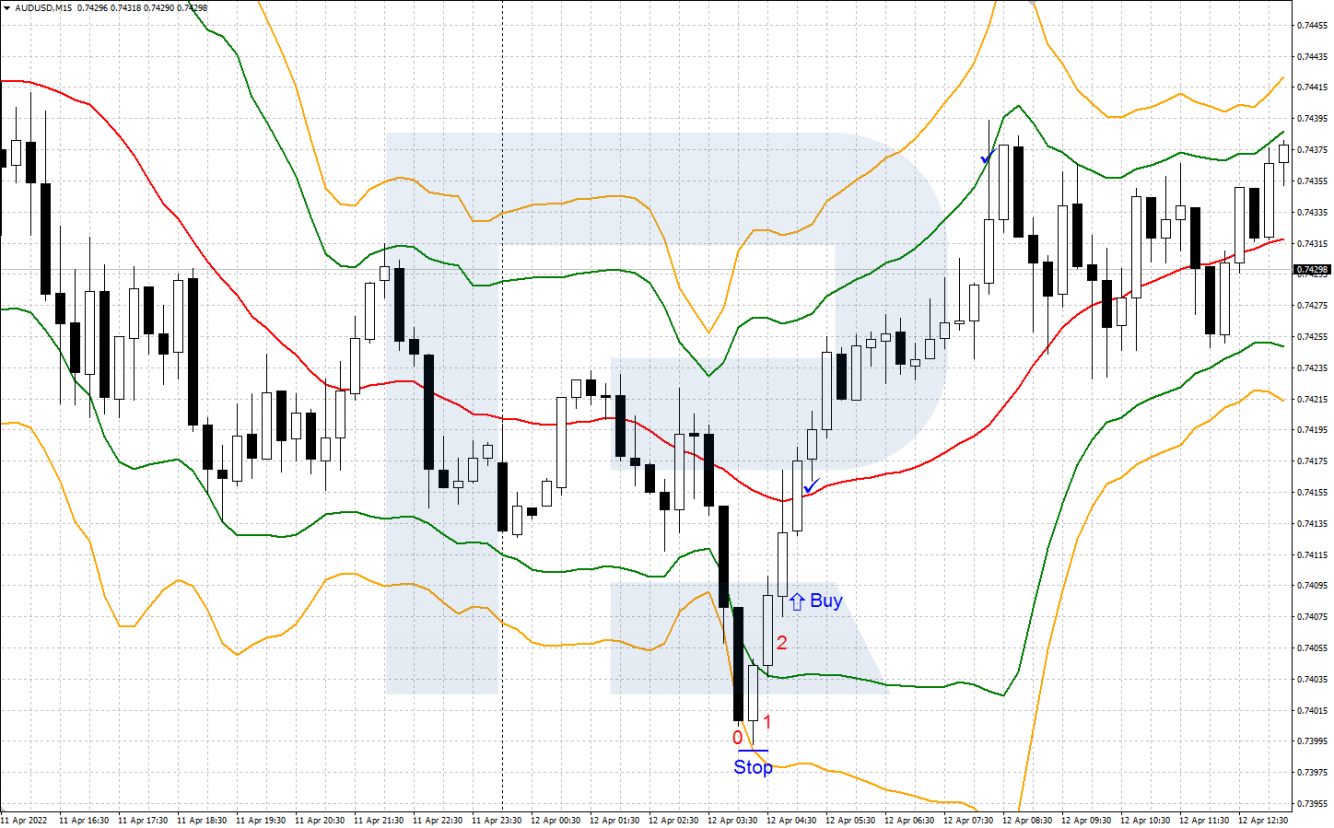Click the 0.74115 price axis label
The image size is (1334, 828).
pos(1311,554)
